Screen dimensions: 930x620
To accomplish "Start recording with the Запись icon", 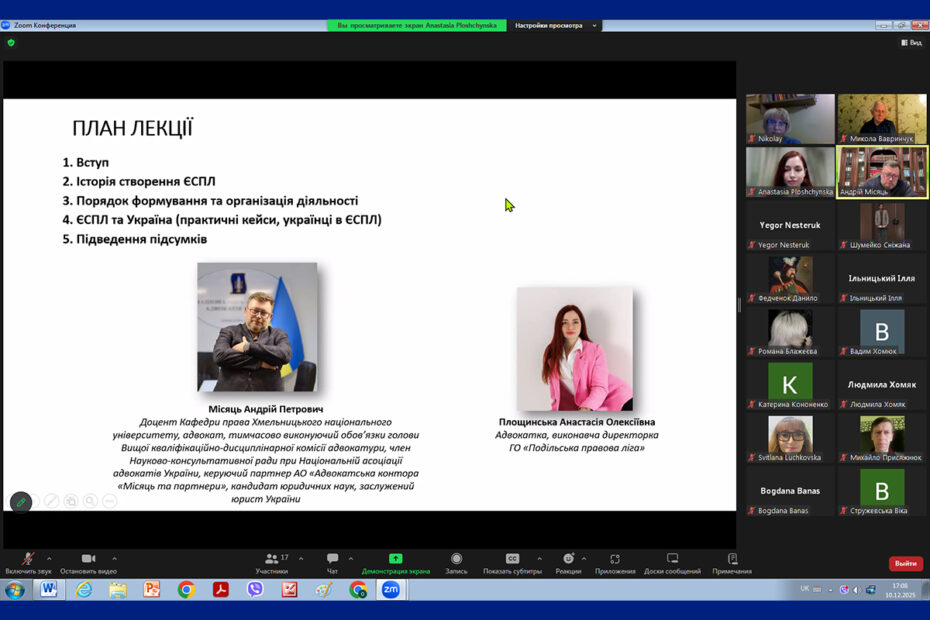I will click(x=456, y=559).
